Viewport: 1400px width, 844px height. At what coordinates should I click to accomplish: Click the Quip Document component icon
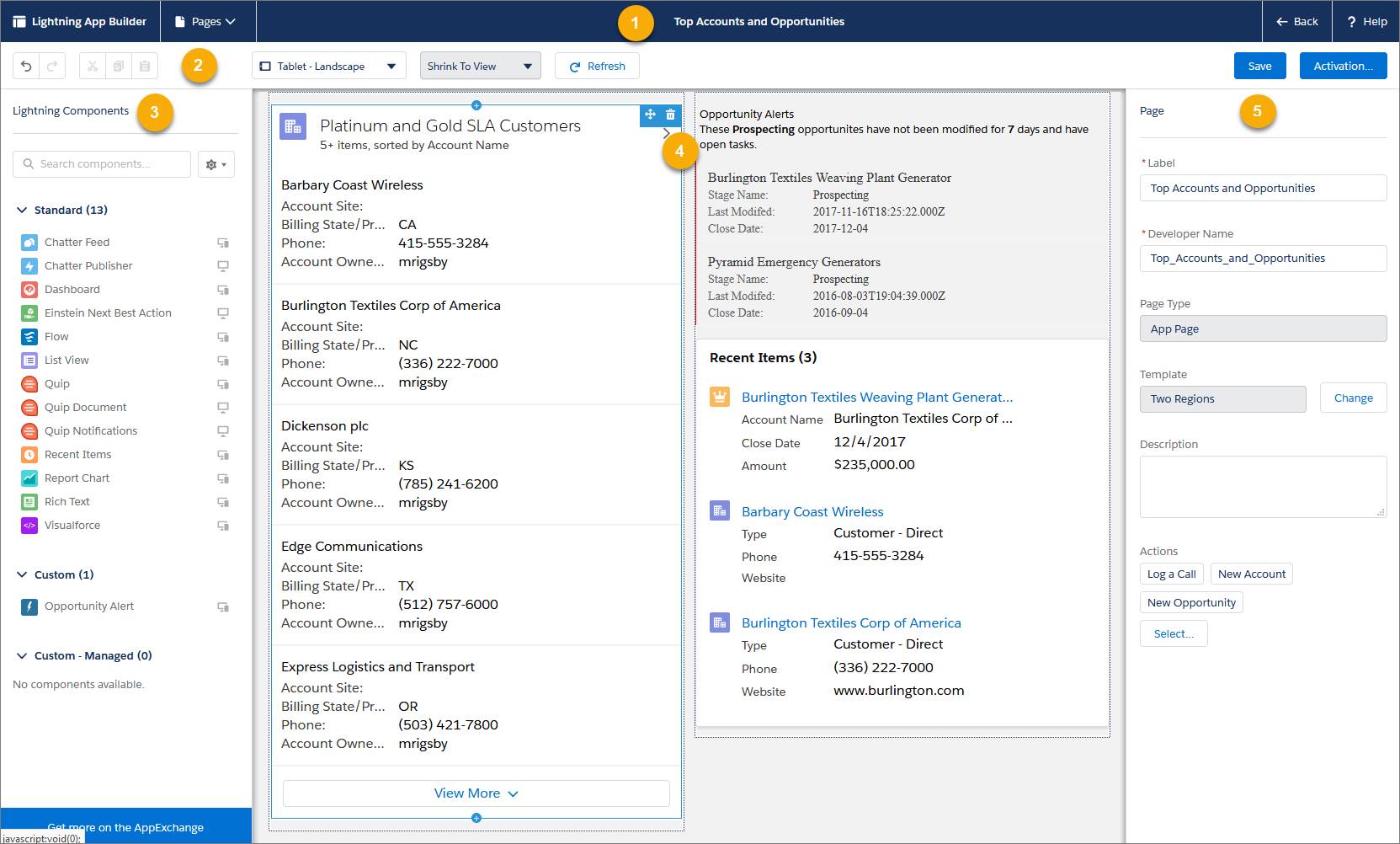click(29, 408)
